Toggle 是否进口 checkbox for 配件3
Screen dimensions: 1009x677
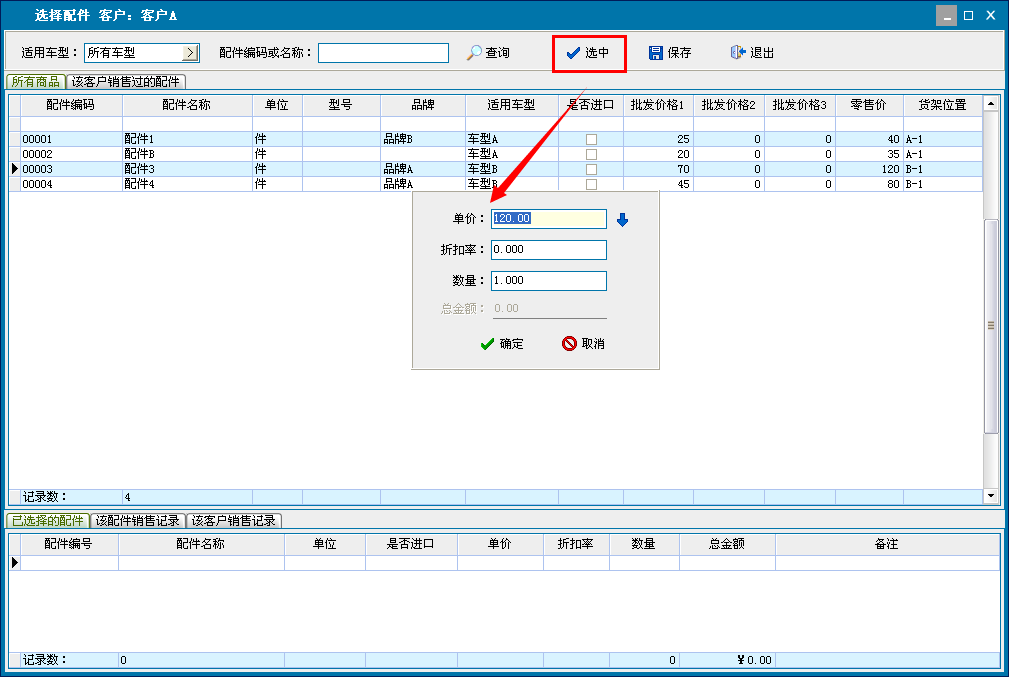[591, 170]
